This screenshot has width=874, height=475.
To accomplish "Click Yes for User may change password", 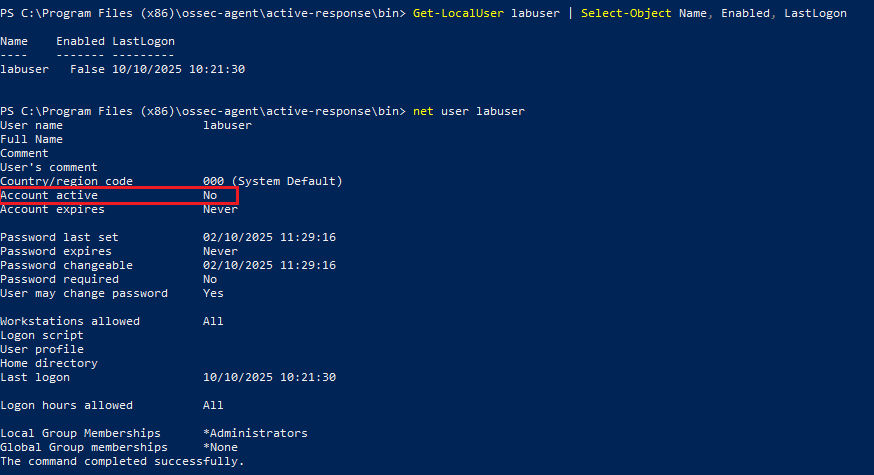I will point(213,293).
